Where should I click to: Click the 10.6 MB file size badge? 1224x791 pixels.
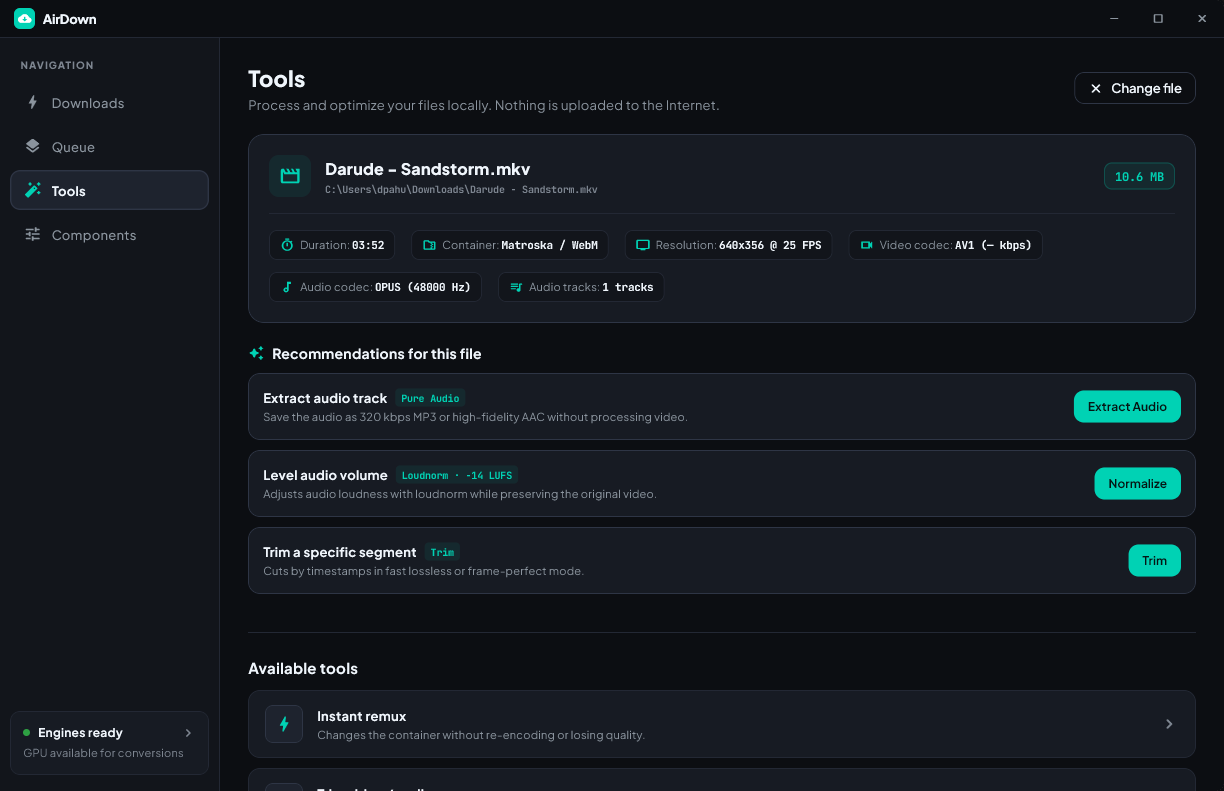tap(1139, 177)
